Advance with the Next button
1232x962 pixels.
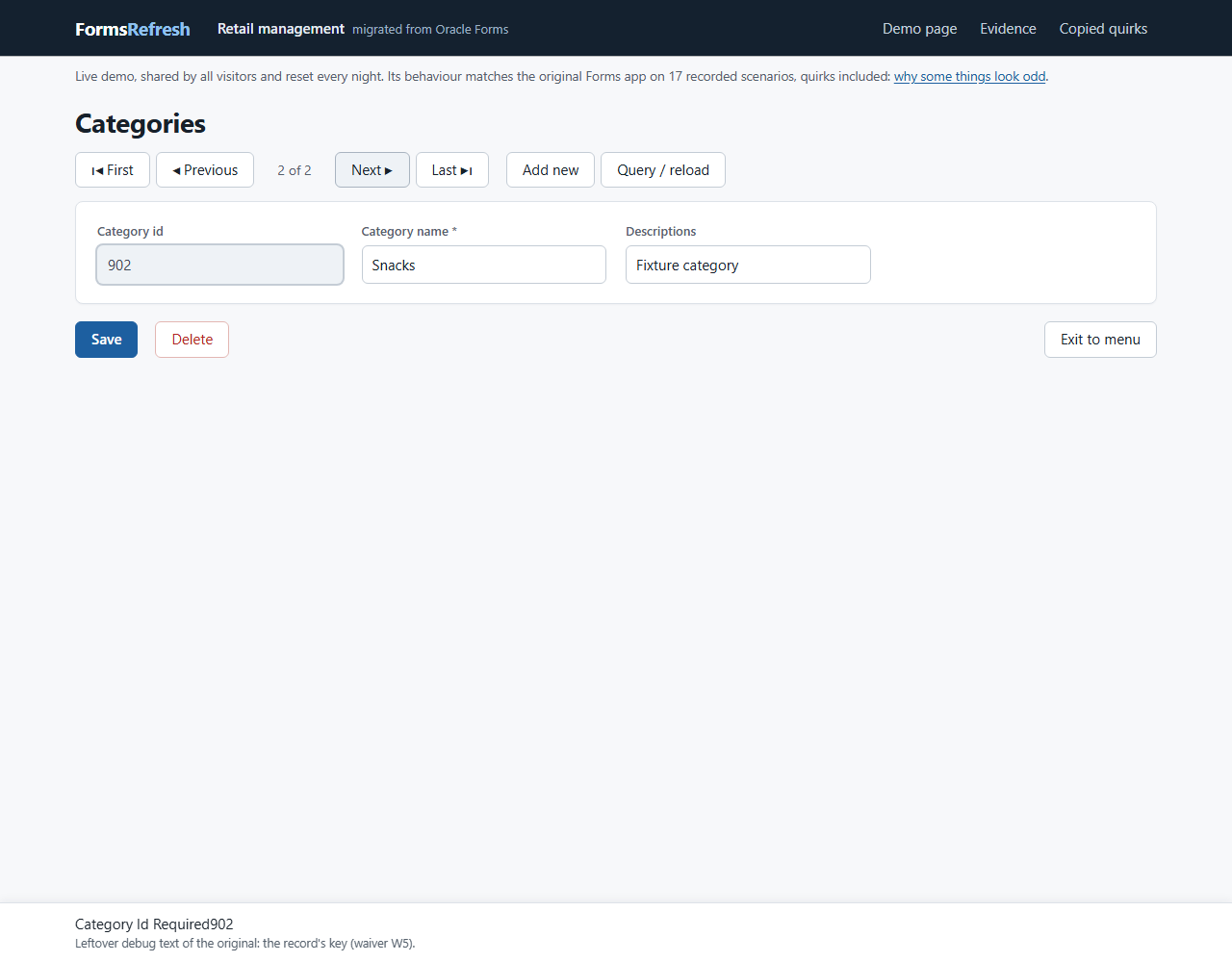(x=372, y=170)
